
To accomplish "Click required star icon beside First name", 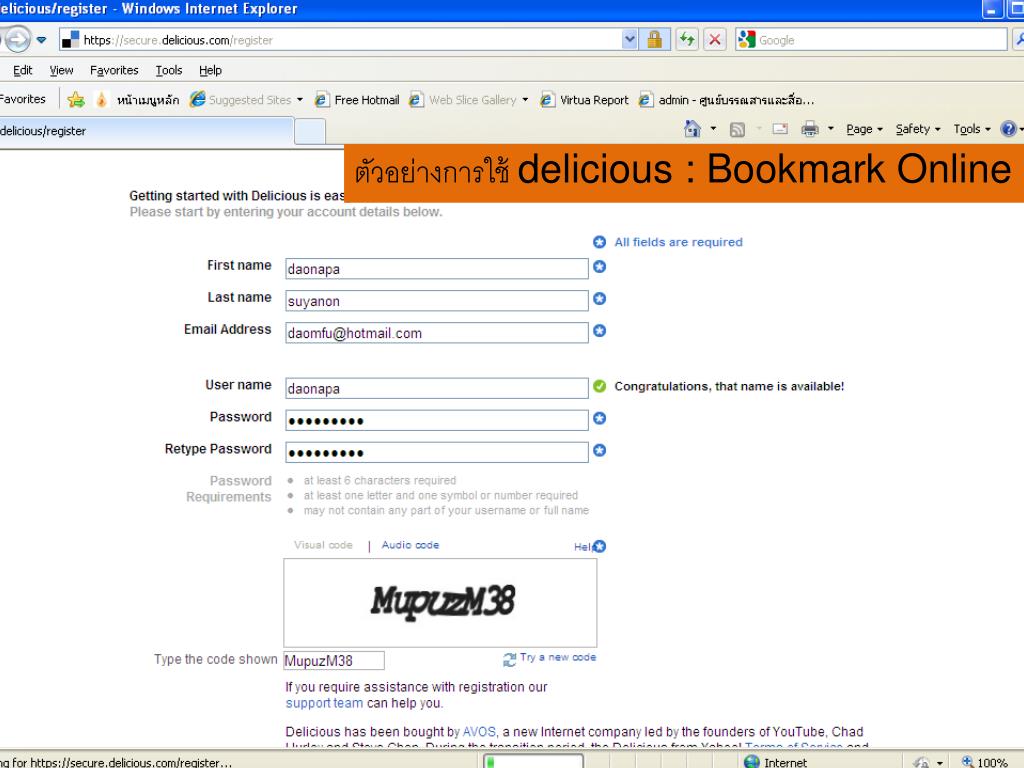I will [600, 266].
